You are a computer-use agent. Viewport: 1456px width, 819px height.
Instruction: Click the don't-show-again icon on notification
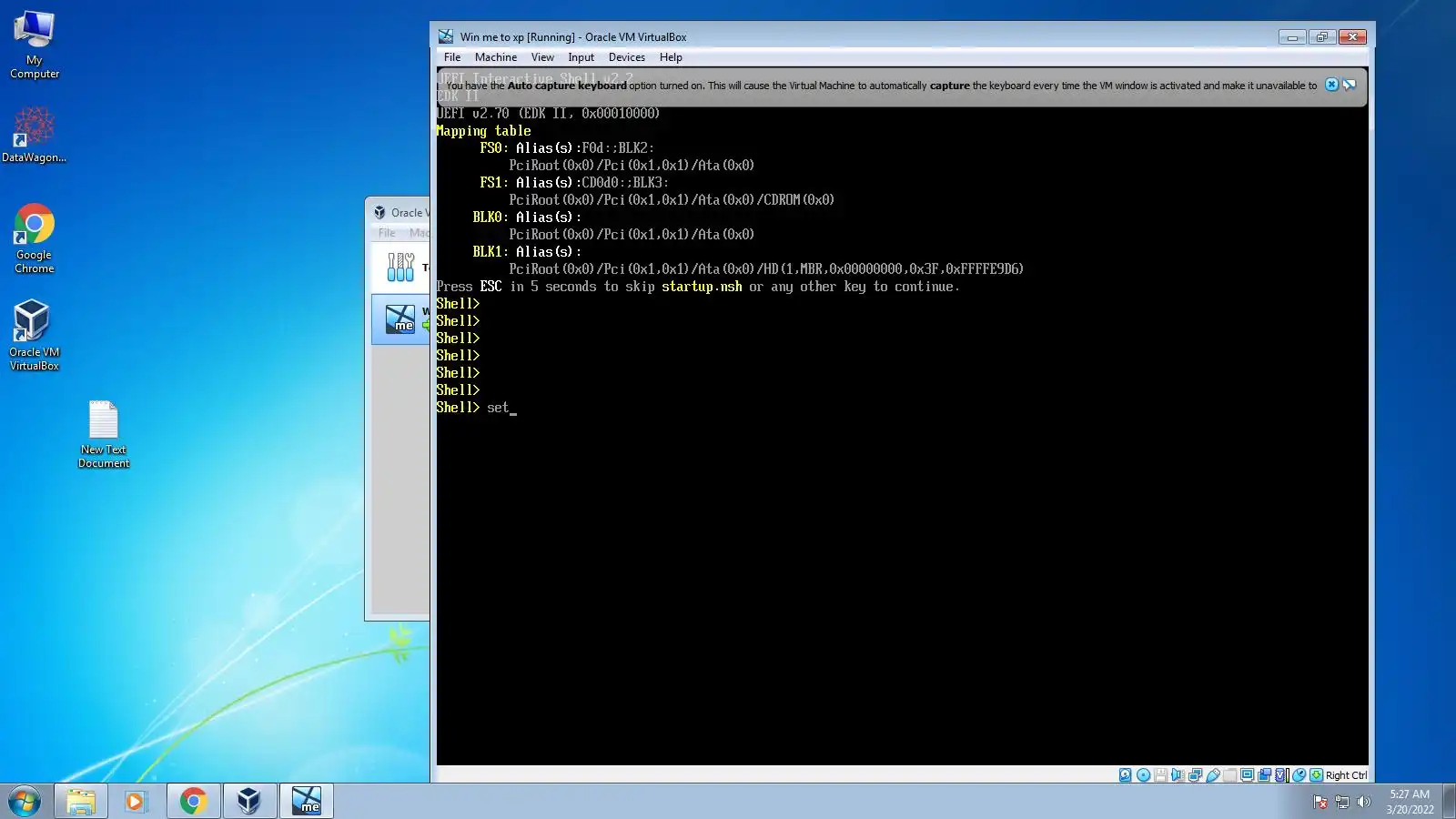click(x=1350, y=85)
